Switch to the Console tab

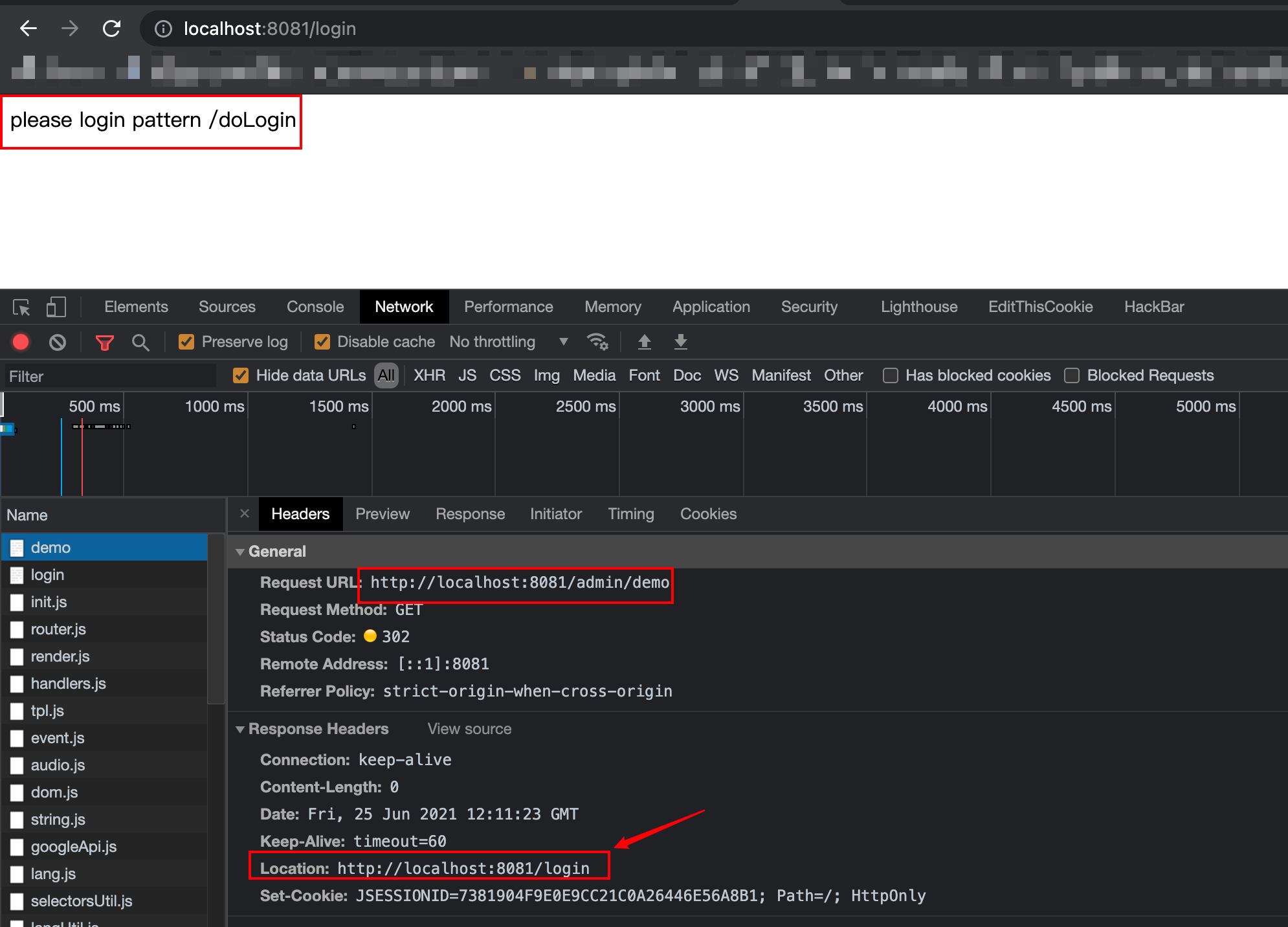pos(315,307)
